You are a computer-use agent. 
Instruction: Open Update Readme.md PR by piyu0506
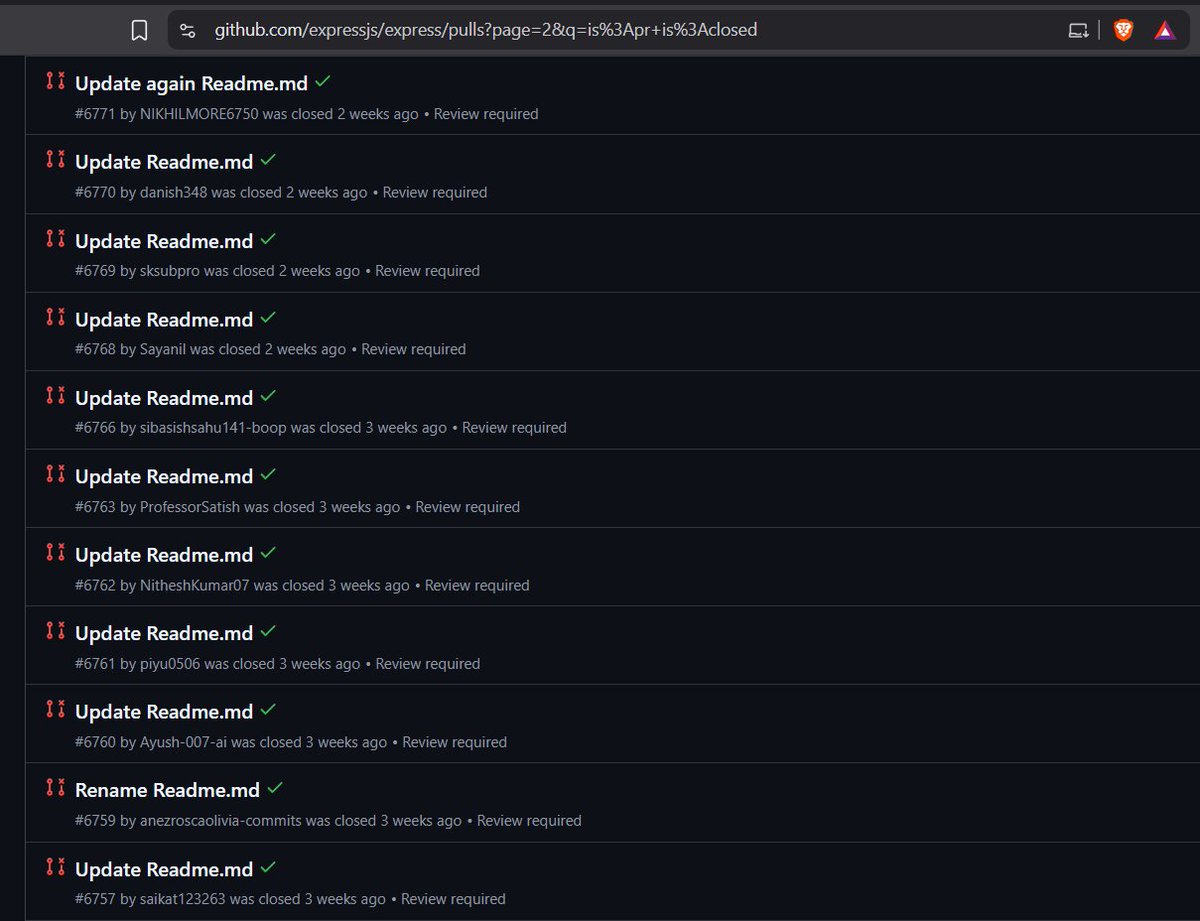point(164,633)
